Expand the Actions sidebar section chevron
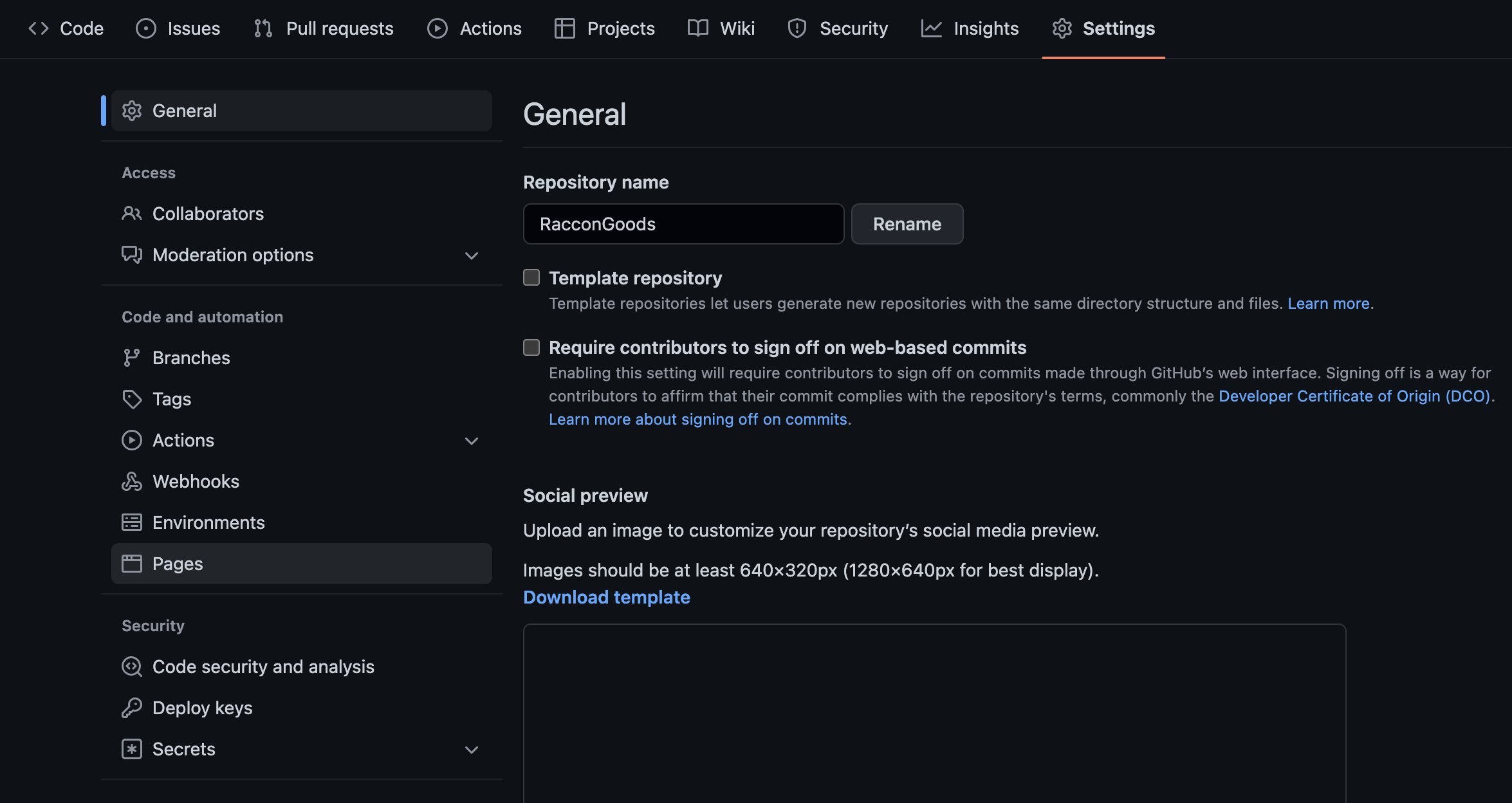The height and width of the screenshot is (803, 1512). pos(471,441)
